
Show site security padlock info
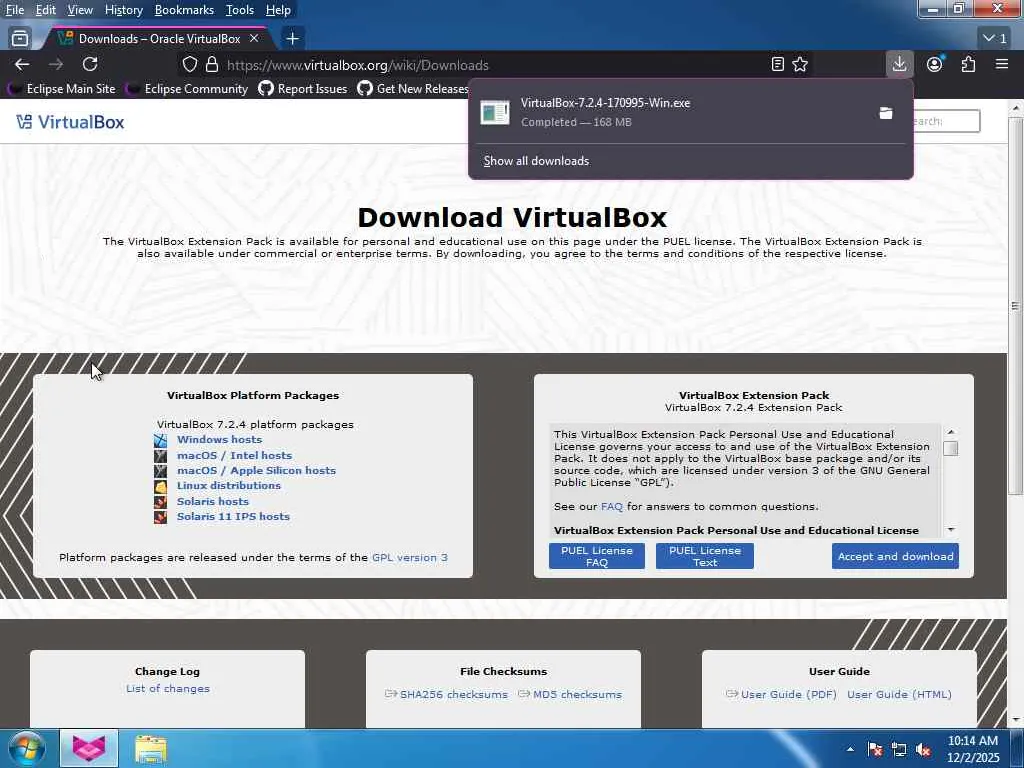[212, 64]
